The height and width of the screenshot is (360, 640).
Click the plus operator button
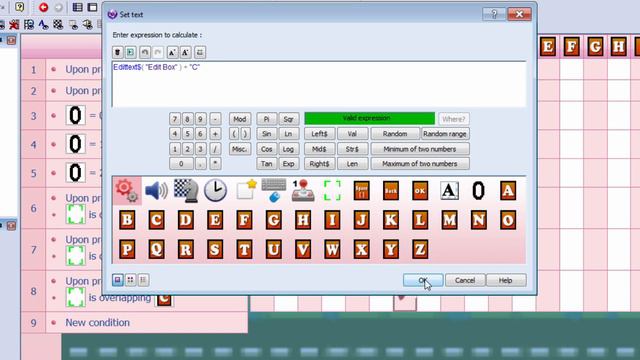215,134
